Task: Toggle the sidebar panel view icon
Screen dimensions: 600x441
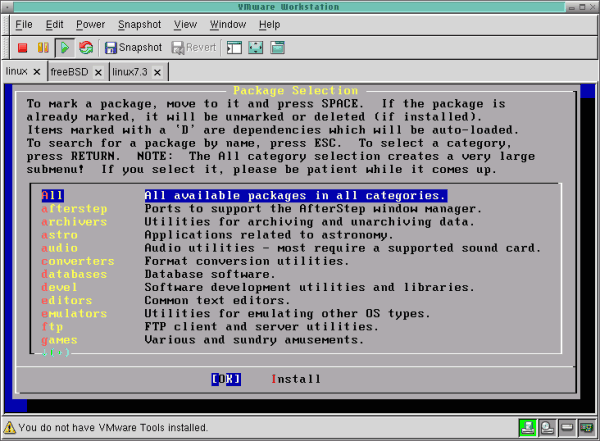Action: (234, 48)
